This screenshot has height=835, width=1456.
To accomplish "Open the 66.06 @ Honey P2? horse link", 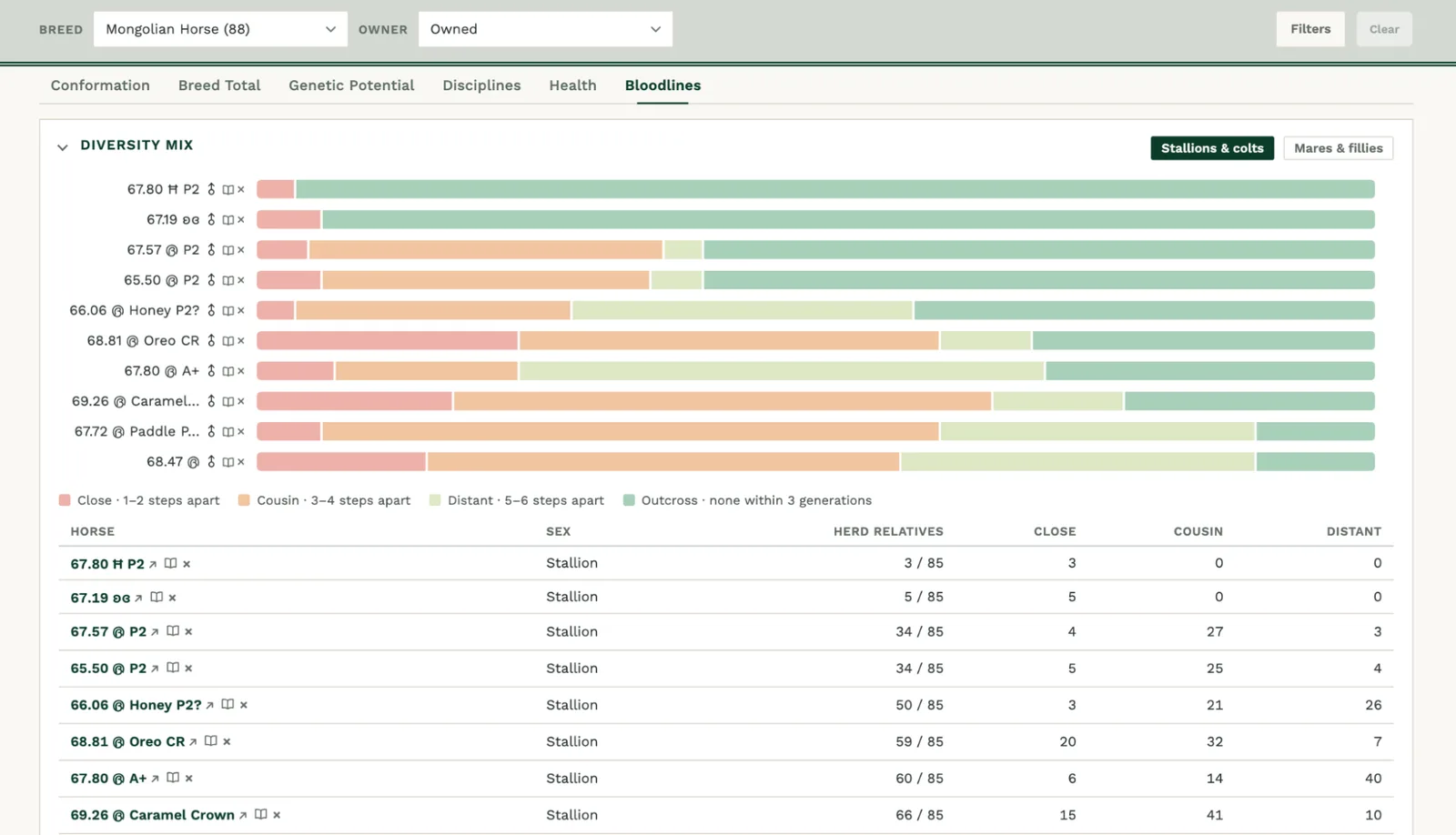I will click(x=136, y=706).
